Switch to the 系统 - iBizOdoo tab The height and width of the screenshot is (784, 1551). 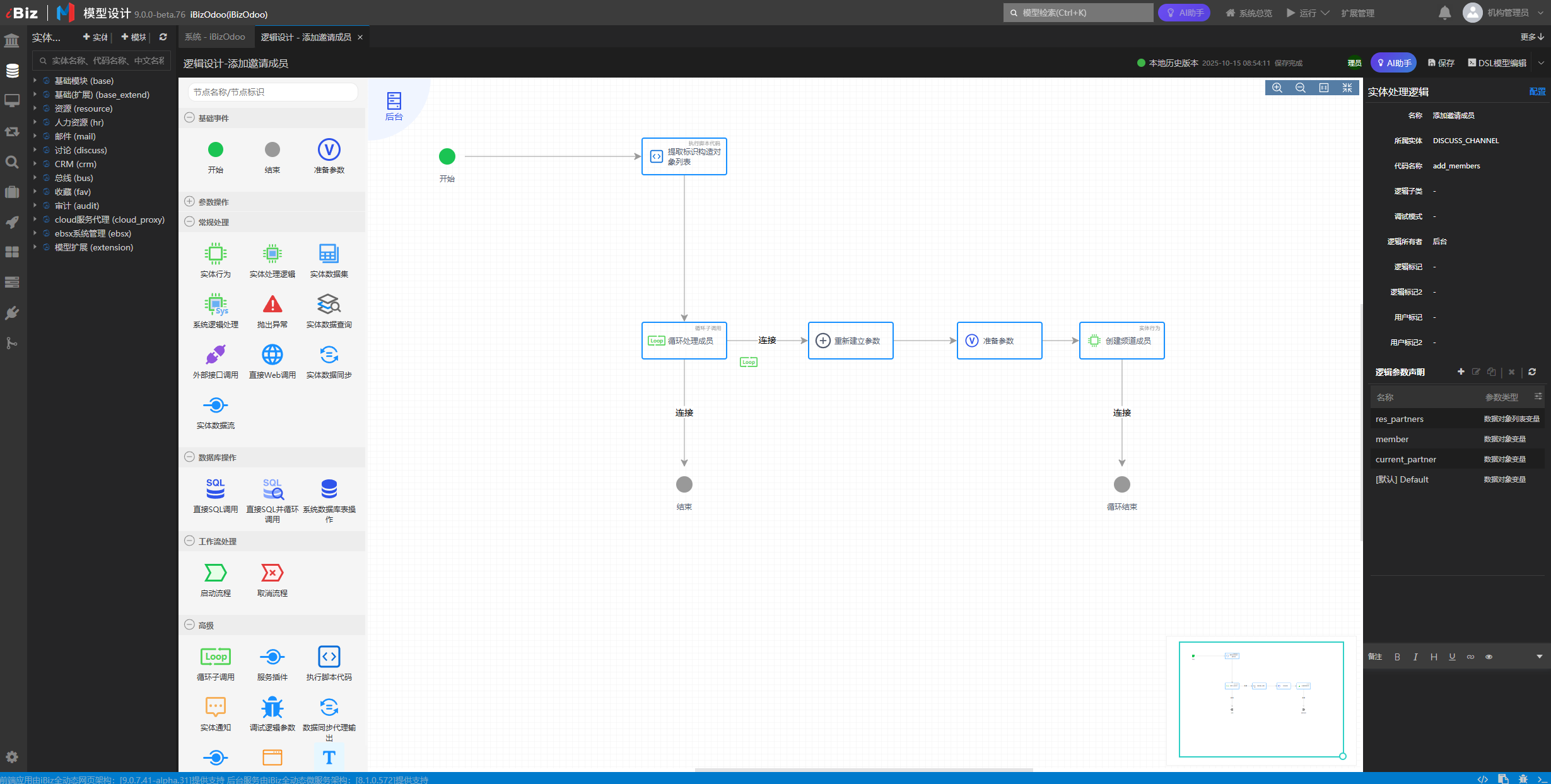[215, 37]
